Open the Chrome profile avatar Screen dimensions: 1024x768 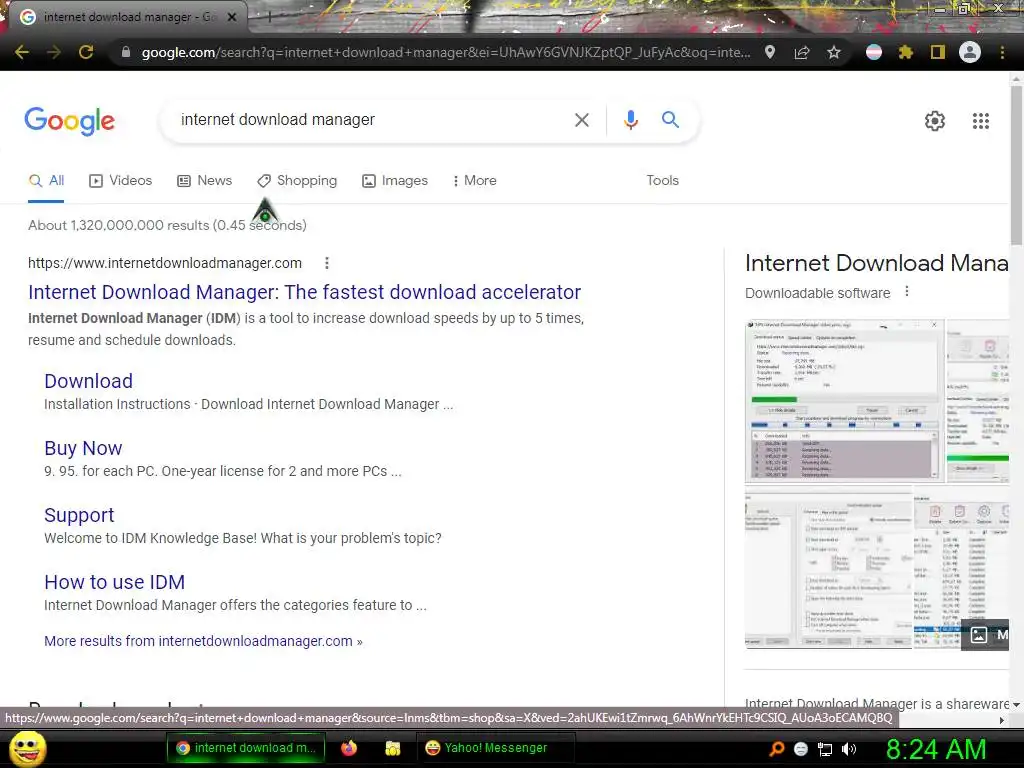point(970,52)
